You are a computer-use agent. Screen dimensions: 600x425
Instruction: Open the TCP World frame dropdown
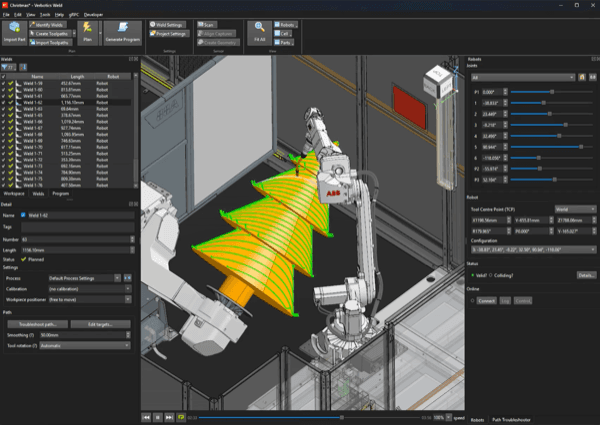point(576,209)
